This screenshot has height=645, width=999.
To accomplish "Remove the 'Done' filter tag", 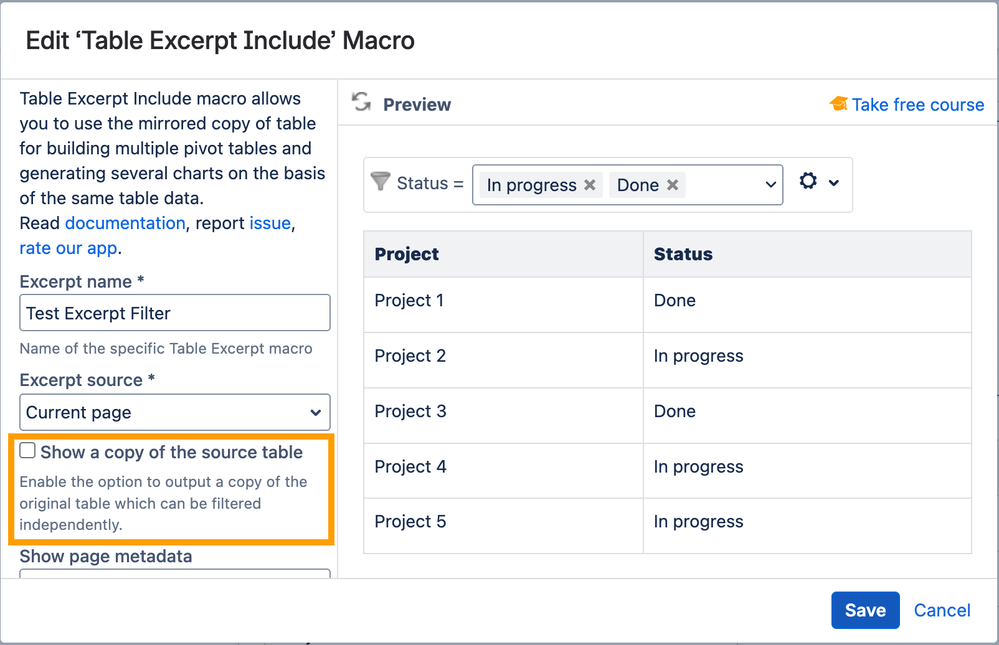I will point(672,185).
